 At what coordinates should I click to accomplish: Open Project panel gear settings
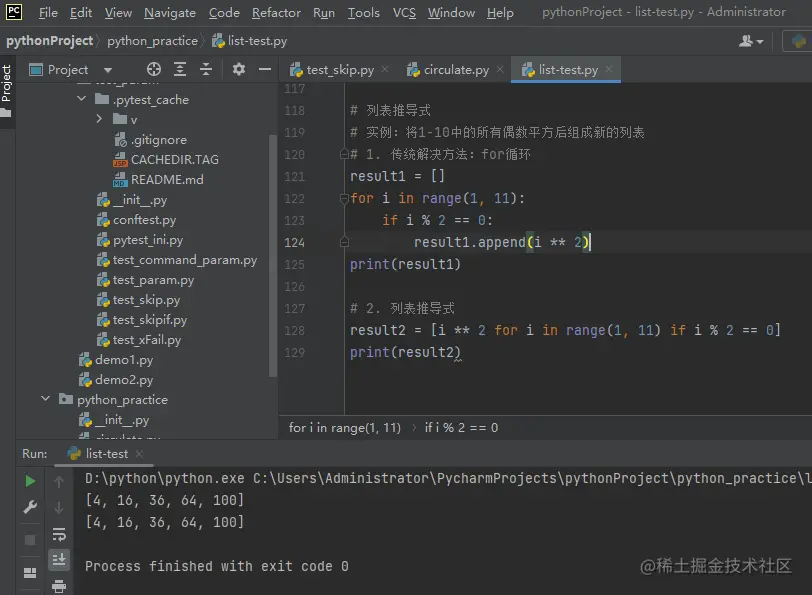tap(239, 69)
